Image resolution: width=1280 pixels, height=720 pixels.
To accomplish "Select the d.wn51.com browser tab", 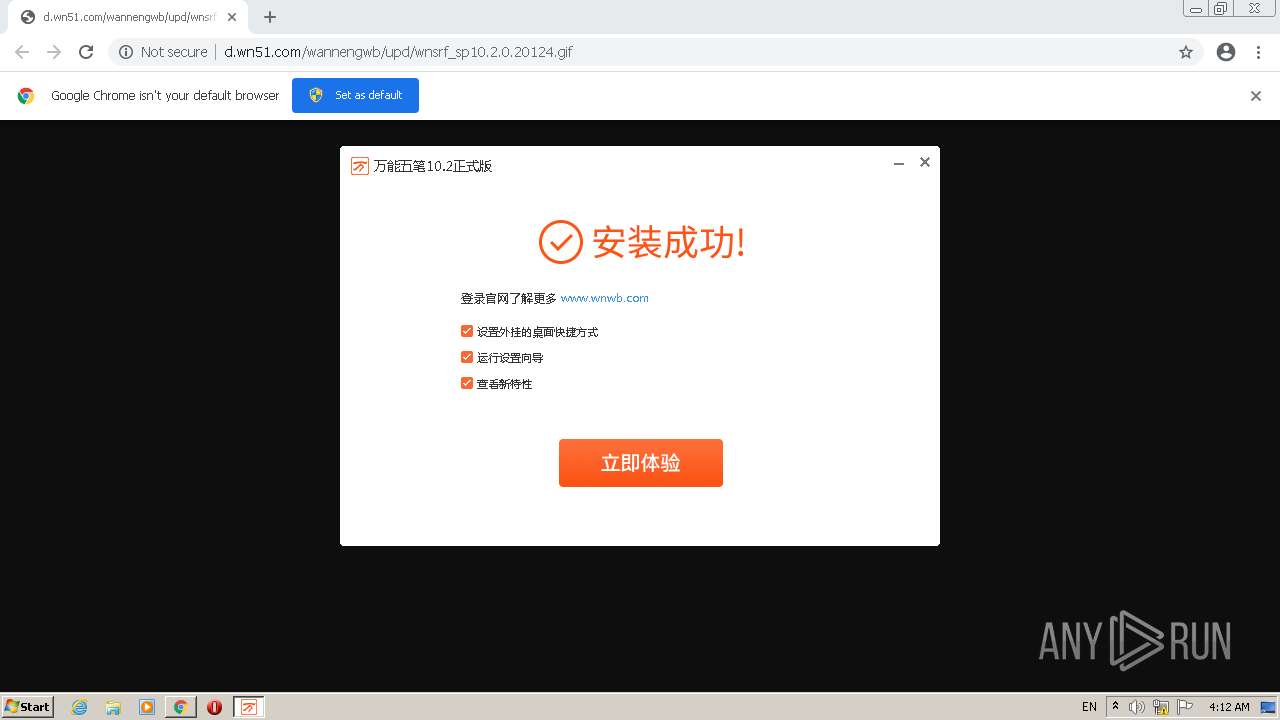I will [128, 17].
